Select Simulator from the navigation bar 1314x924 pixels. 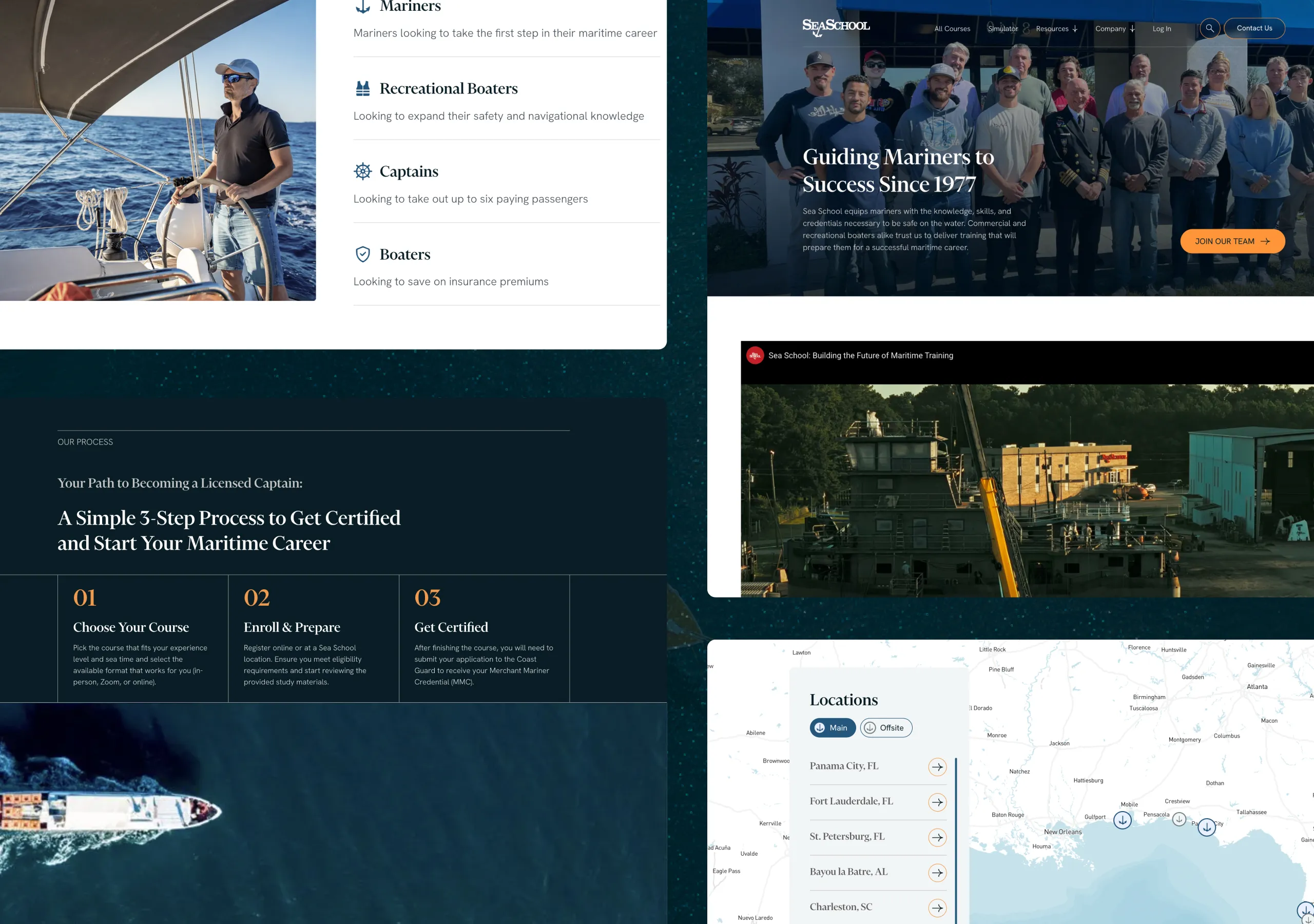click(x=1002, y=28)
